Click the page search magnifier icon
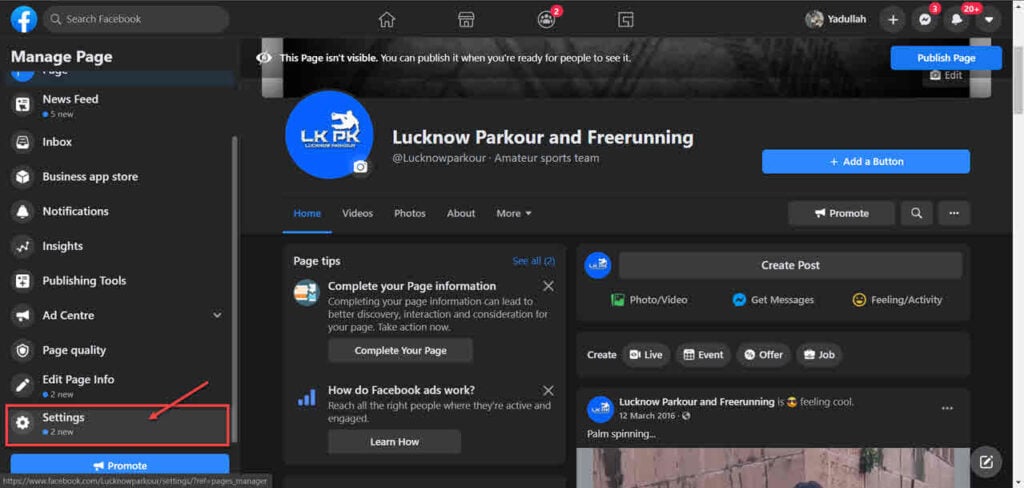 pos(916,213)
